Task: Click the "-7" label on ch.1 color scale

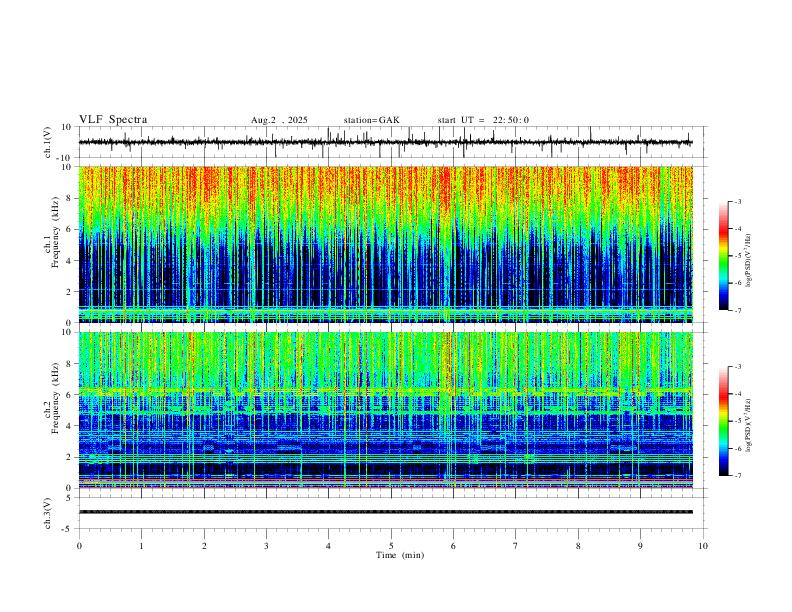Action: coord(738,310)
